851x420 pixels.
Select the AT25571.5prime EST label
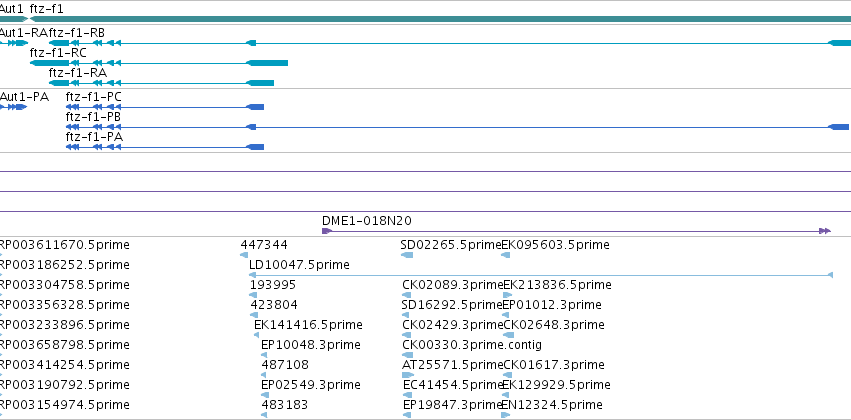pos(453,364)
